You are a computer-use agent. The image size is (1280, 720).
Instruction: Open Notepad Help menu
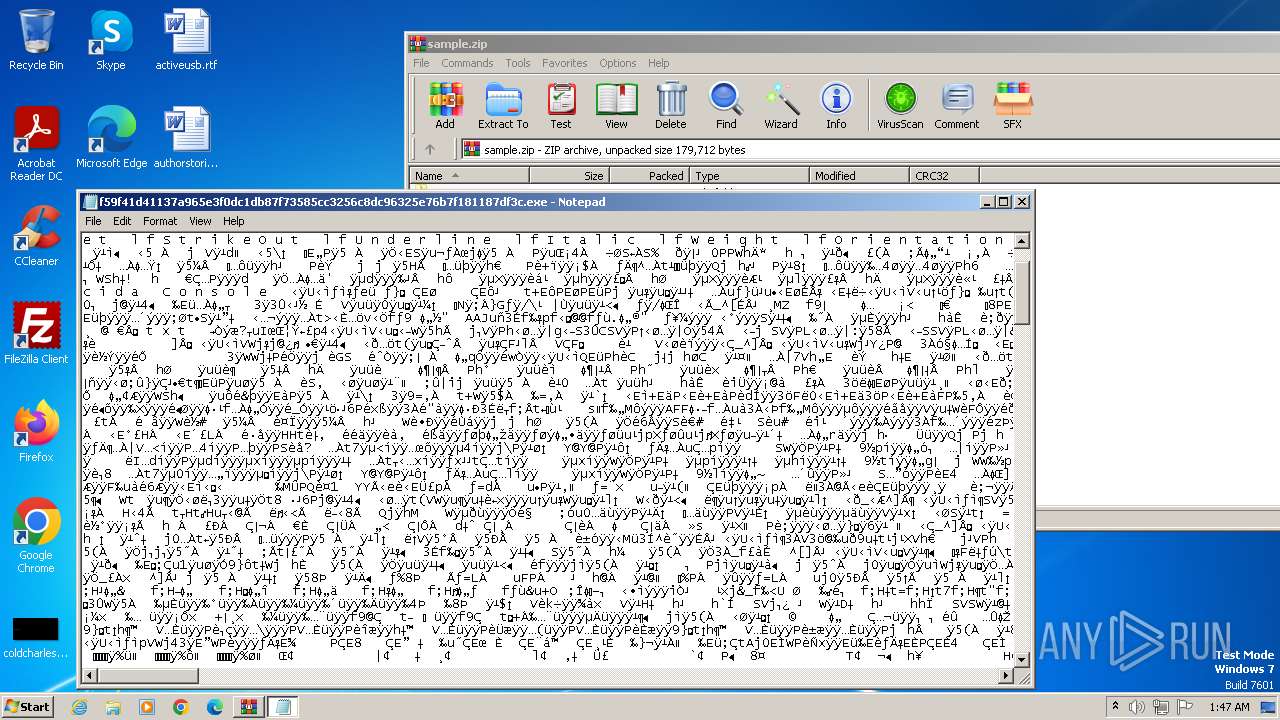(233, 221)
